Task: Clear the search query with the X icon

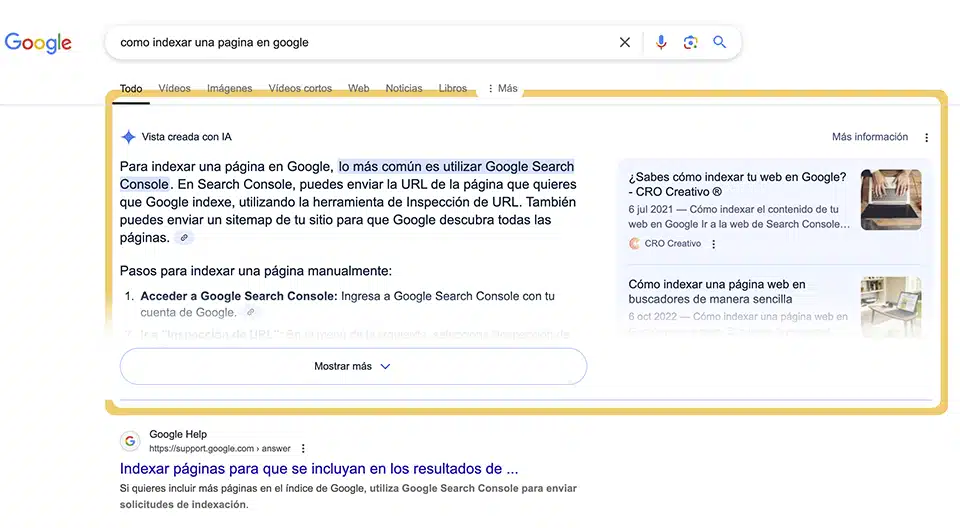Action: (624, 42)
